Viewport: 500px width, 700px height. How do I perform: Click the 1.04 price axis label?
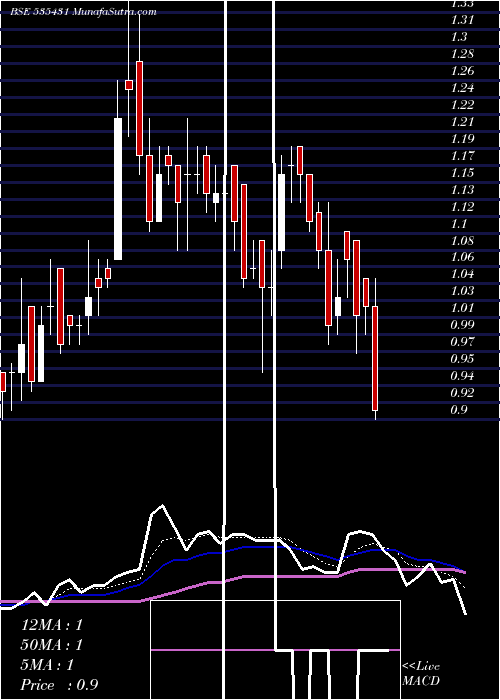pyautogui.click(x=462, y=274)
